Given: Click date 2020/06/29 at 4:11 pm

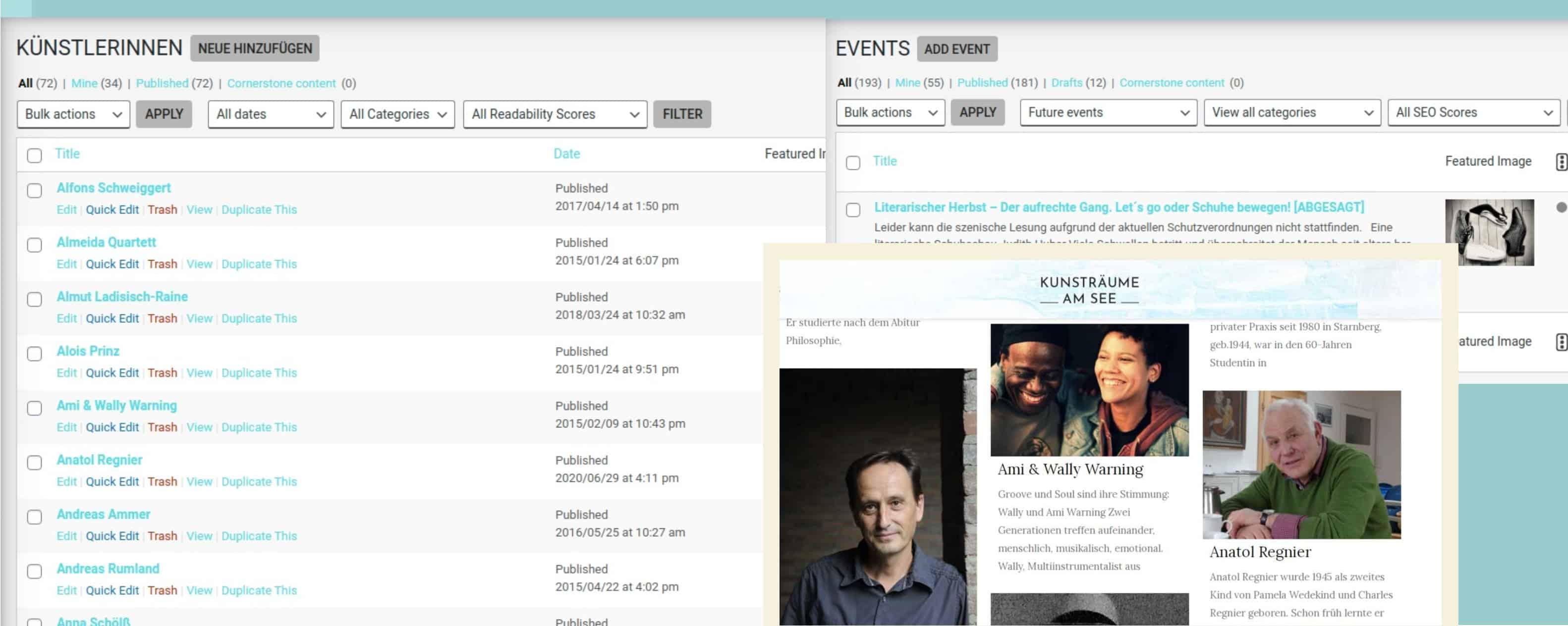Looking at the screenshot, I should [x=616, y=478].
